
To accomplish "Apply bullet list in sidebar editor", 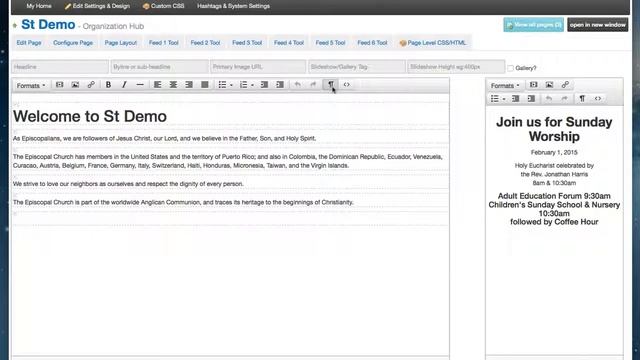I will (x=494, y=99).
